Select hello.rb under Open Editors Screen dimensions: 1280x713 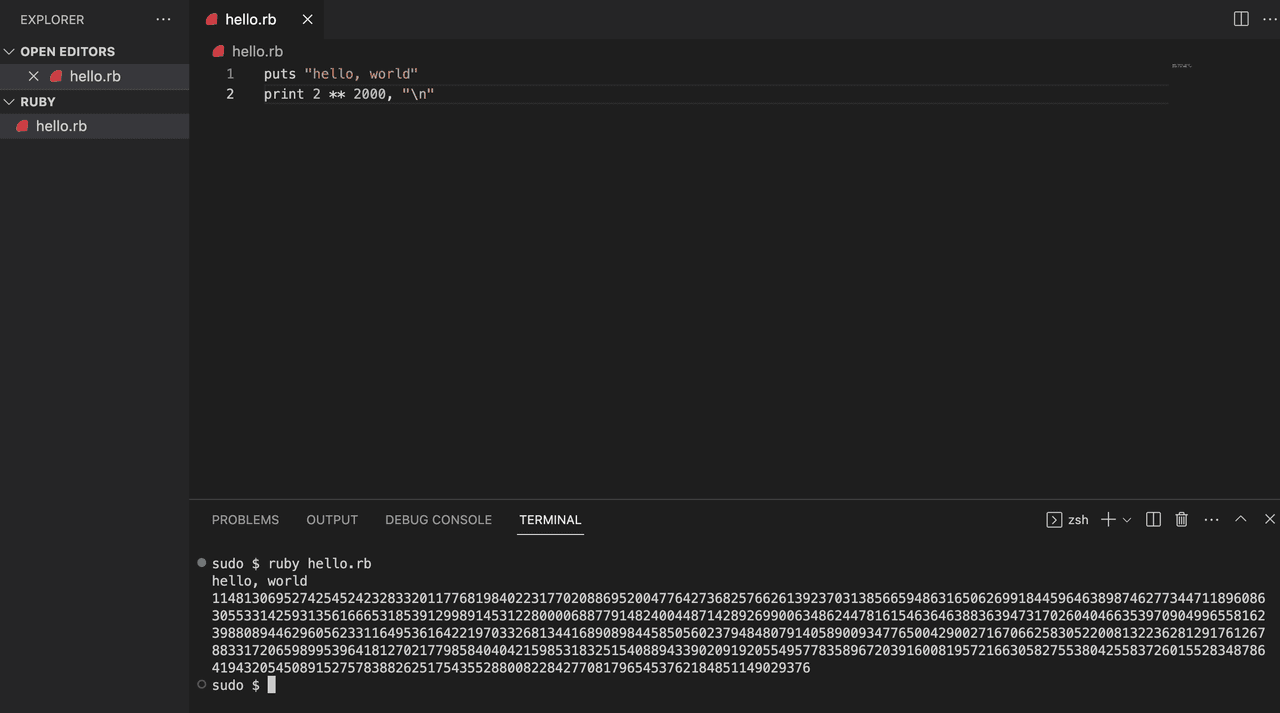pos(95,76)
